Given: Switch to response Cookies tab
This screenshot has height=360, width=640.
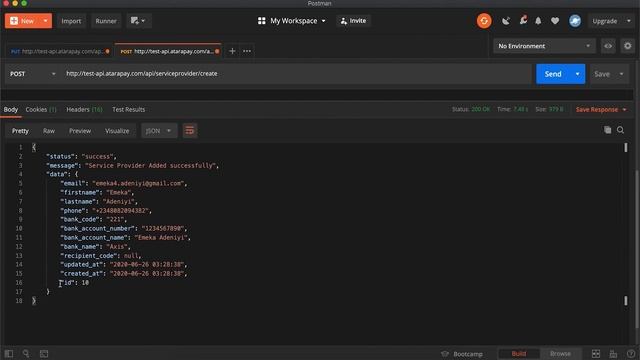Looking at the screenshot, I should pos(41,109).
